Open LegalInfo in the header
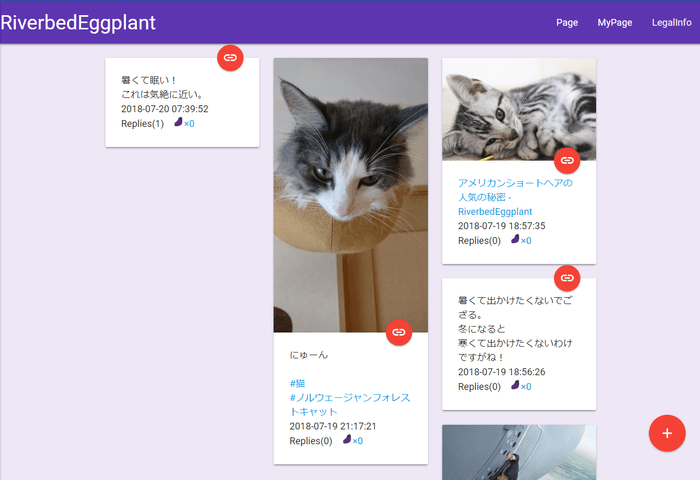 (673, 22)
